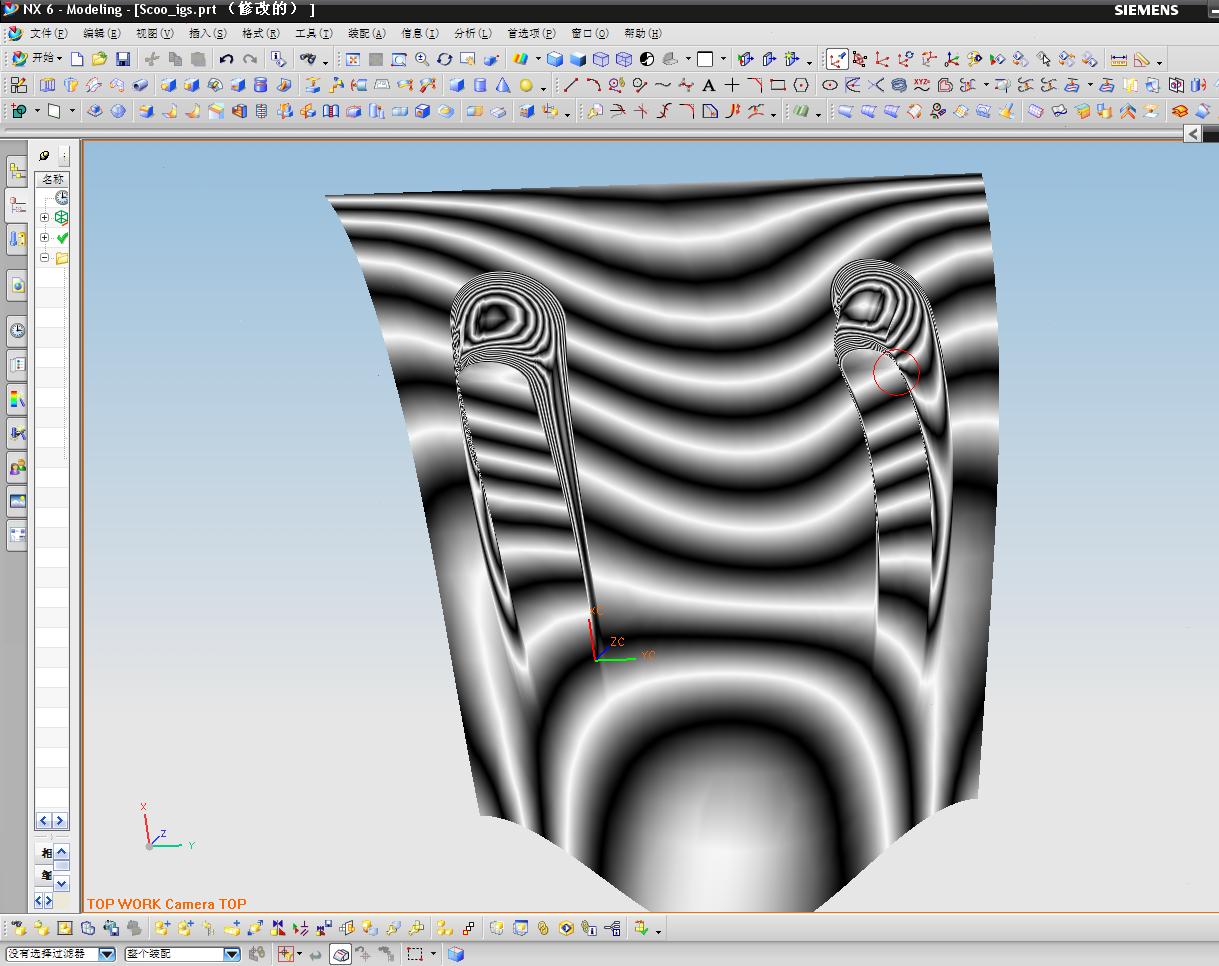This screenshot has width=1219, height=966.
Task: Open the rainbow face analysis icon
Action: pyautogui.click(x=520, y=59)
